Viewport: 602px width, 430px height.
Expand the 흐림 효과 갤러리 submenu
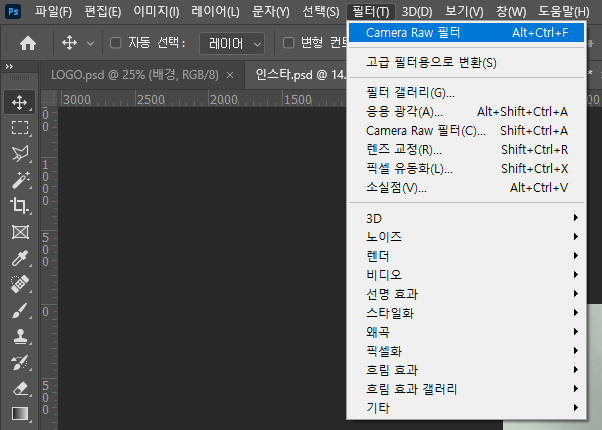(x=466, y=389)
